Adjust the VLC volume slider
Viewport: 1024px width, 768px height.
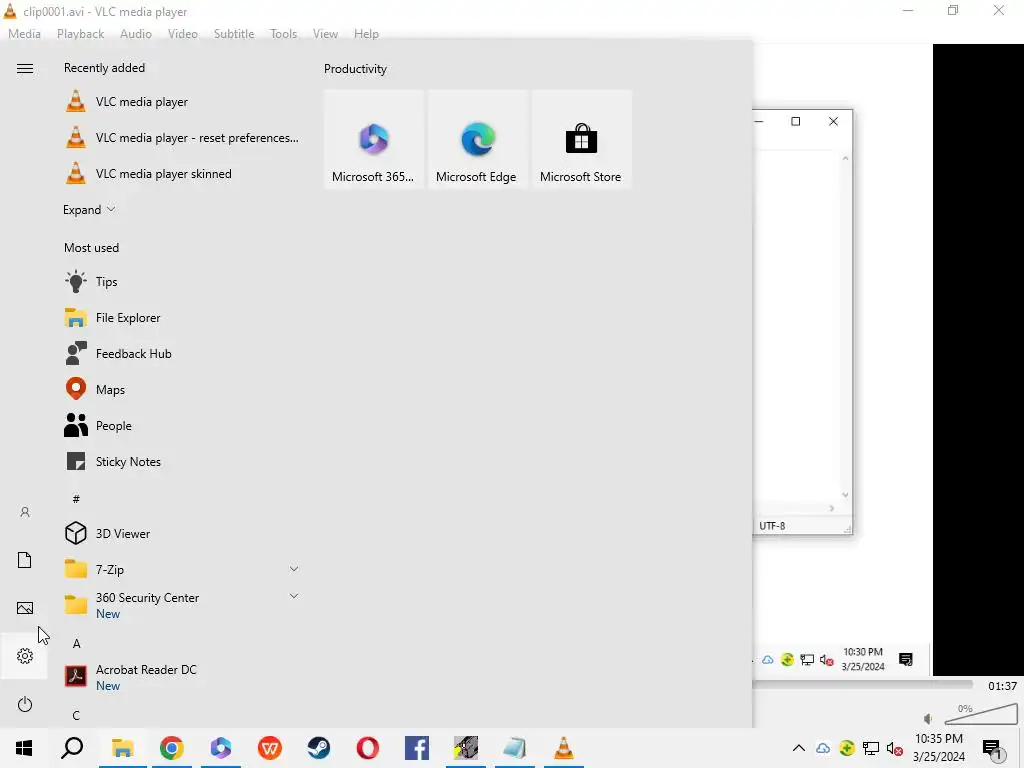pos(981,714)
